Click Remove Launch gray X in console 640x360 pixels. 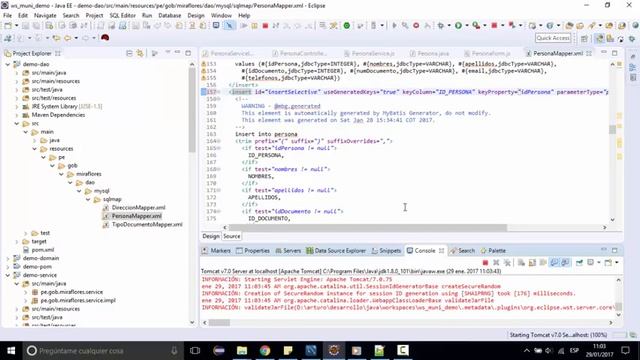[496, 262]
